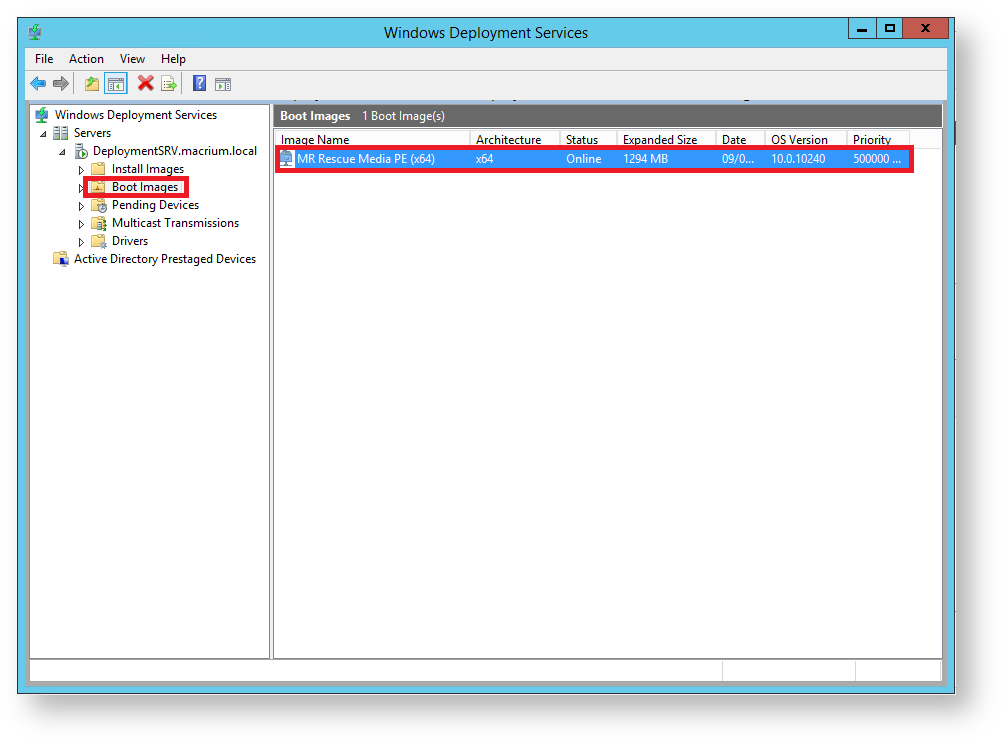This screenshot has height=743, width=1004.
Task: Click the Online status cell
Action: [x=583, y=159]
